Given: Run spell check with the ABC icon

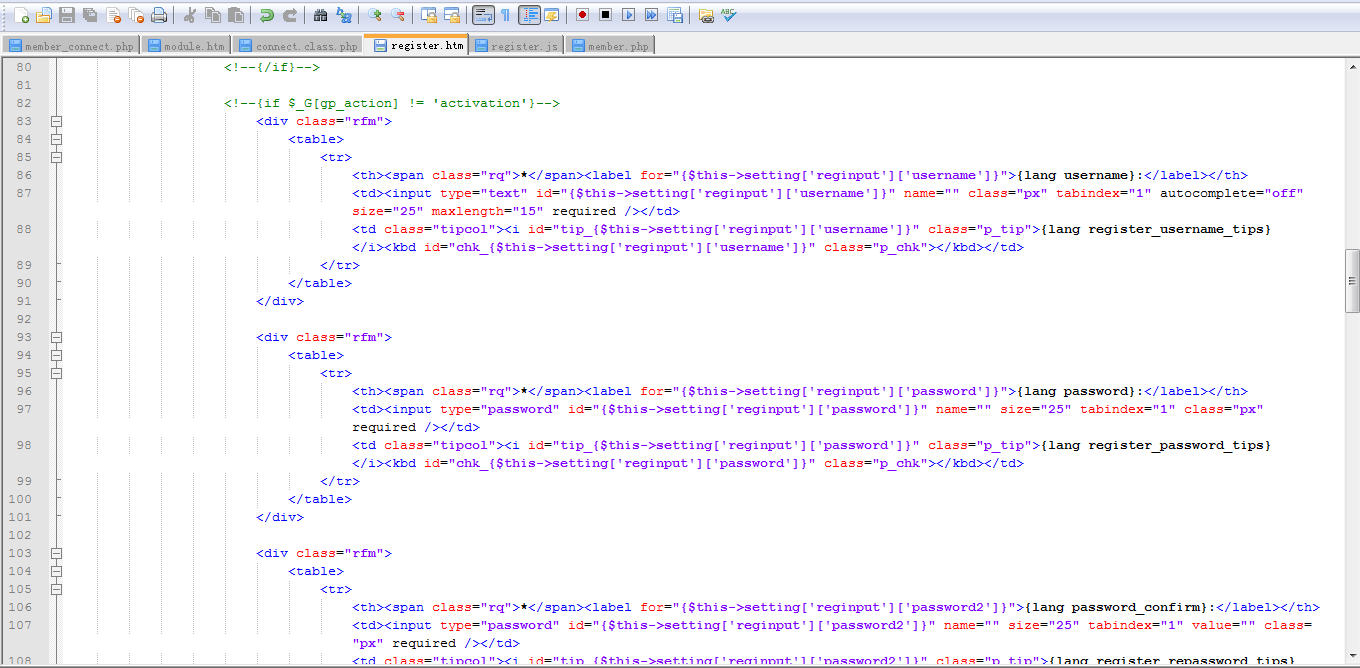Looking at the screenshot, I should click(x=729, y=15).
